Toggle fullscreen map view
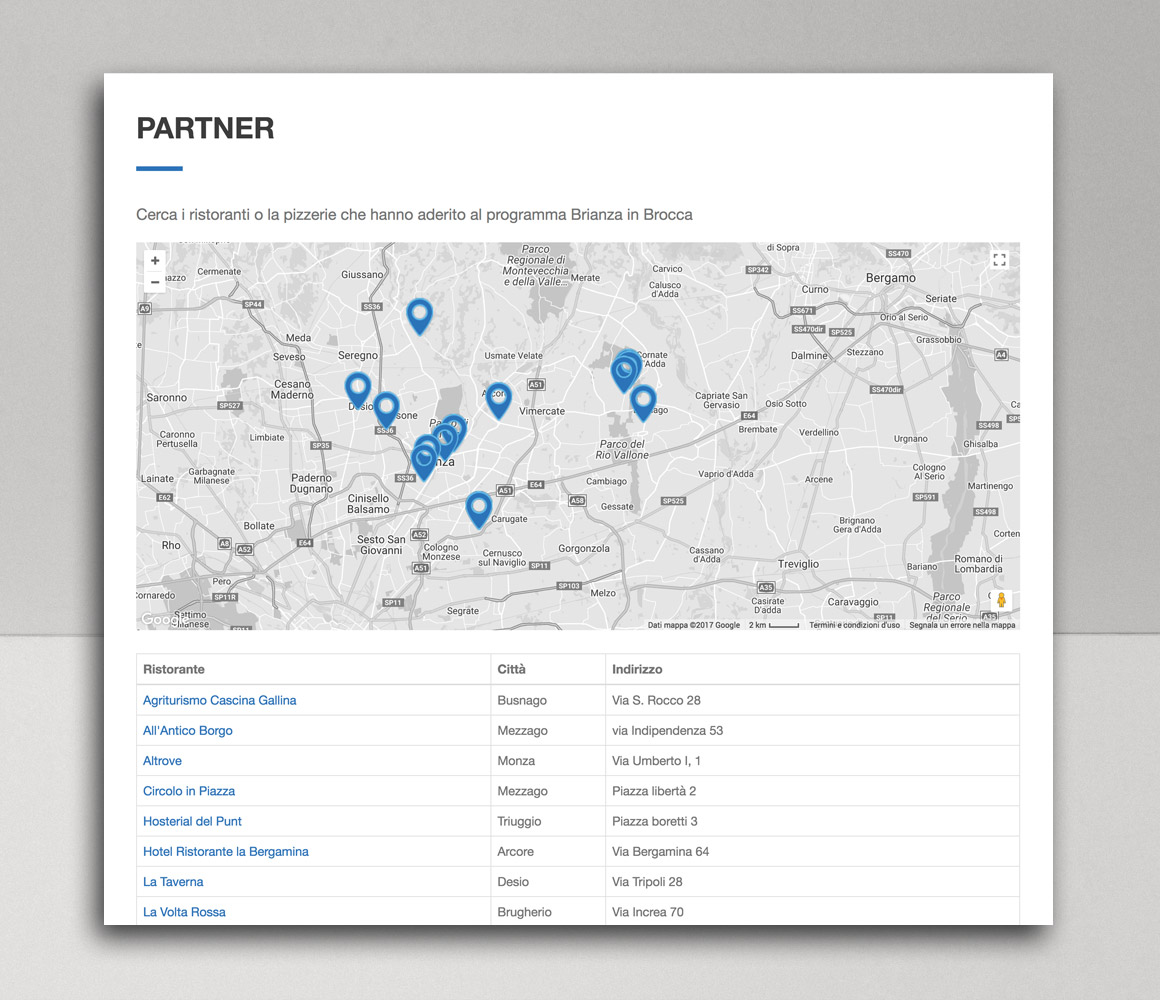 click(999, 260)
